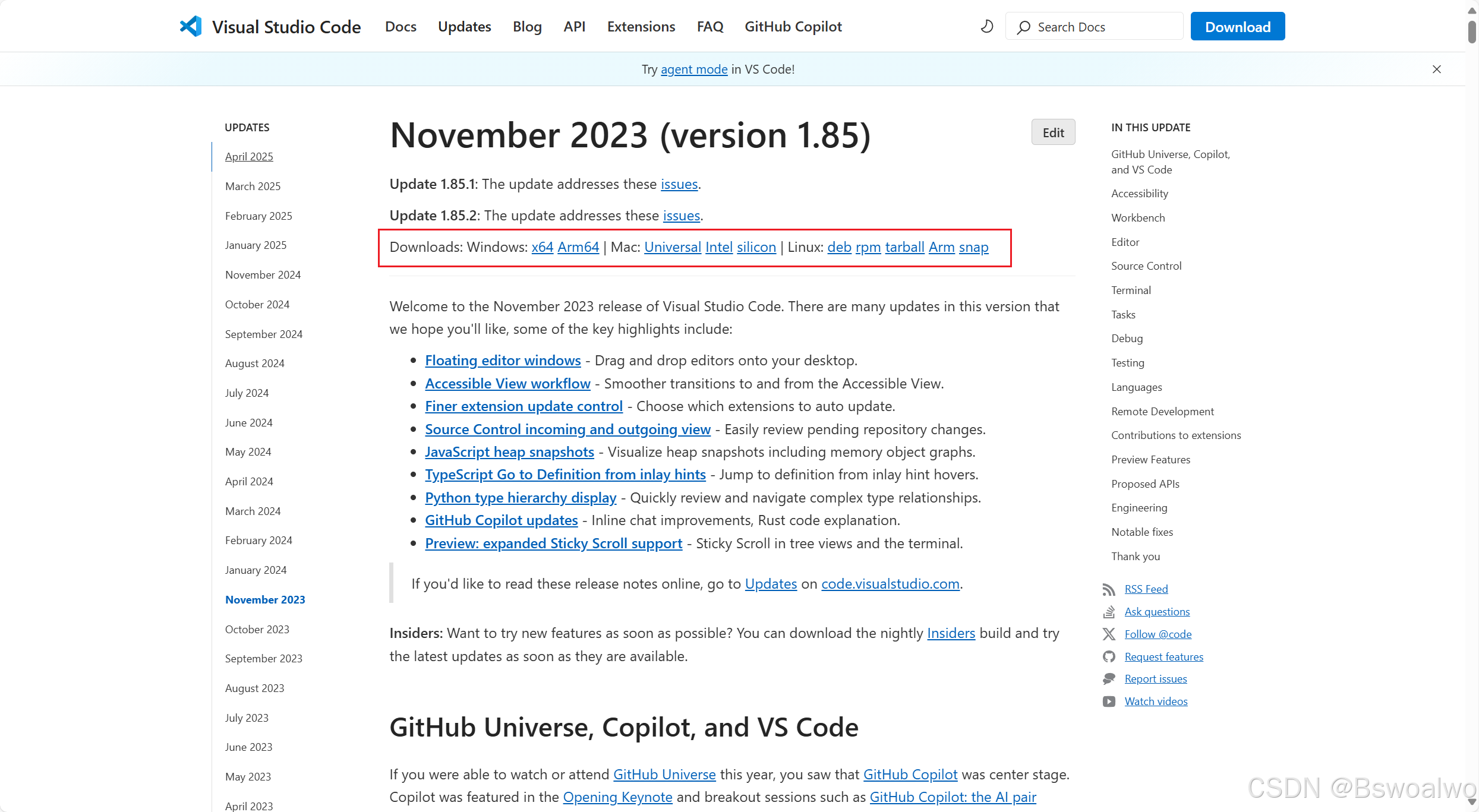Screen dimensions: 1479x812
Task: Click the search magnifier icon
Action: pyautogui.click(x=1023, y=27)
